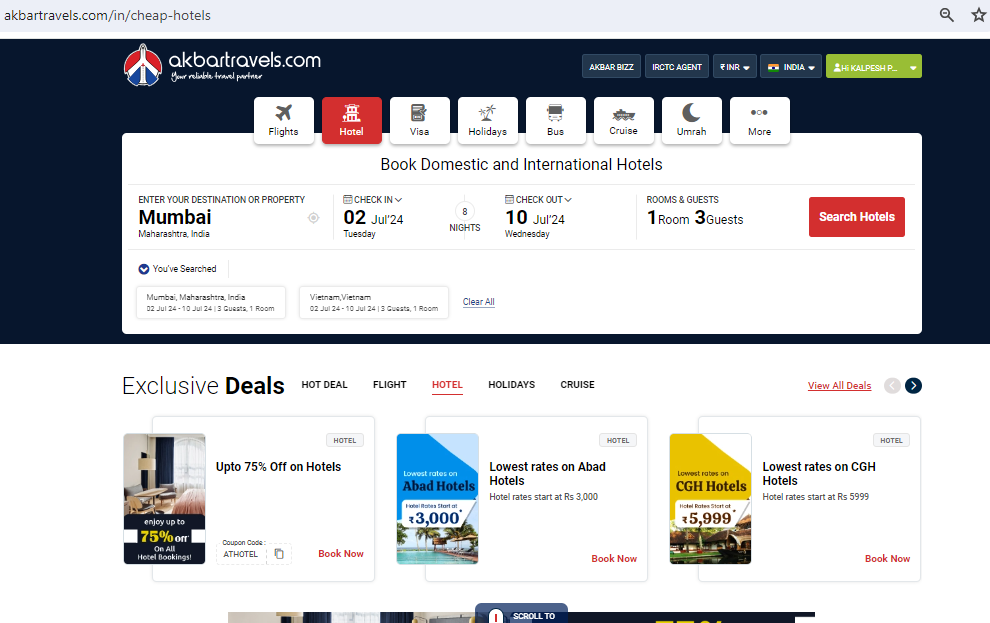The width and height of the screenshot is (990, 623).
Task: Open the 75% off hotel thumbnail
Action: click(x=165, y=499)
